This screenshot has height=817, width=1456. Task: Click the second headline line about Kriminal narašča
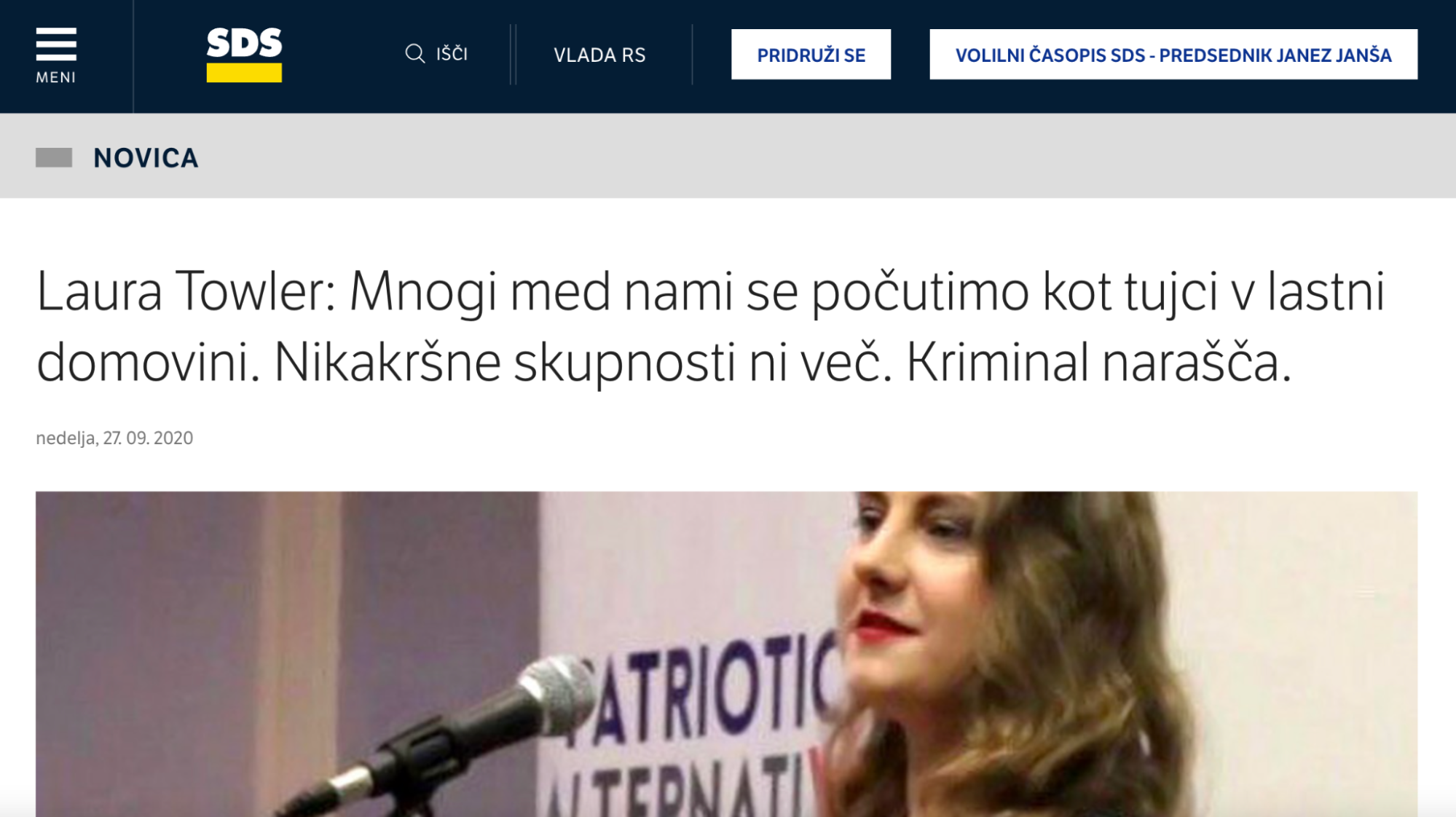pos(664,362)
